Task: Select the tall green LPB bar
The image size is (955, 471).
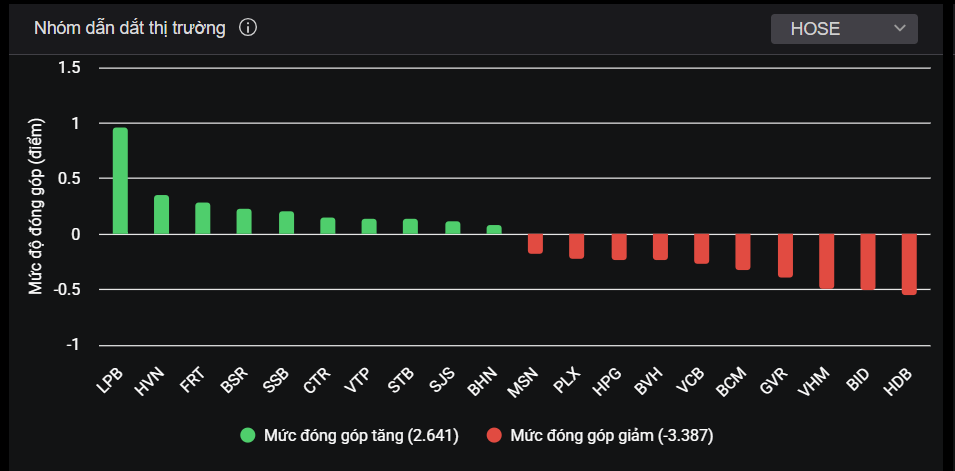Action: 120,181
